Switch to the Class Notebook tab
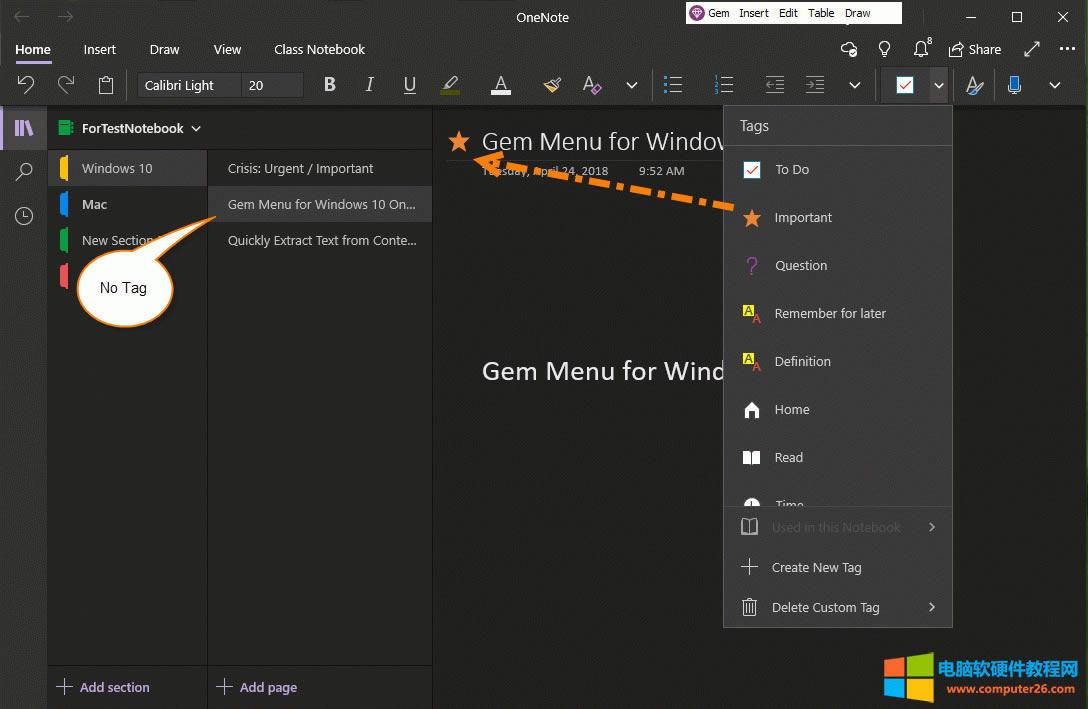 click(319, 49)
